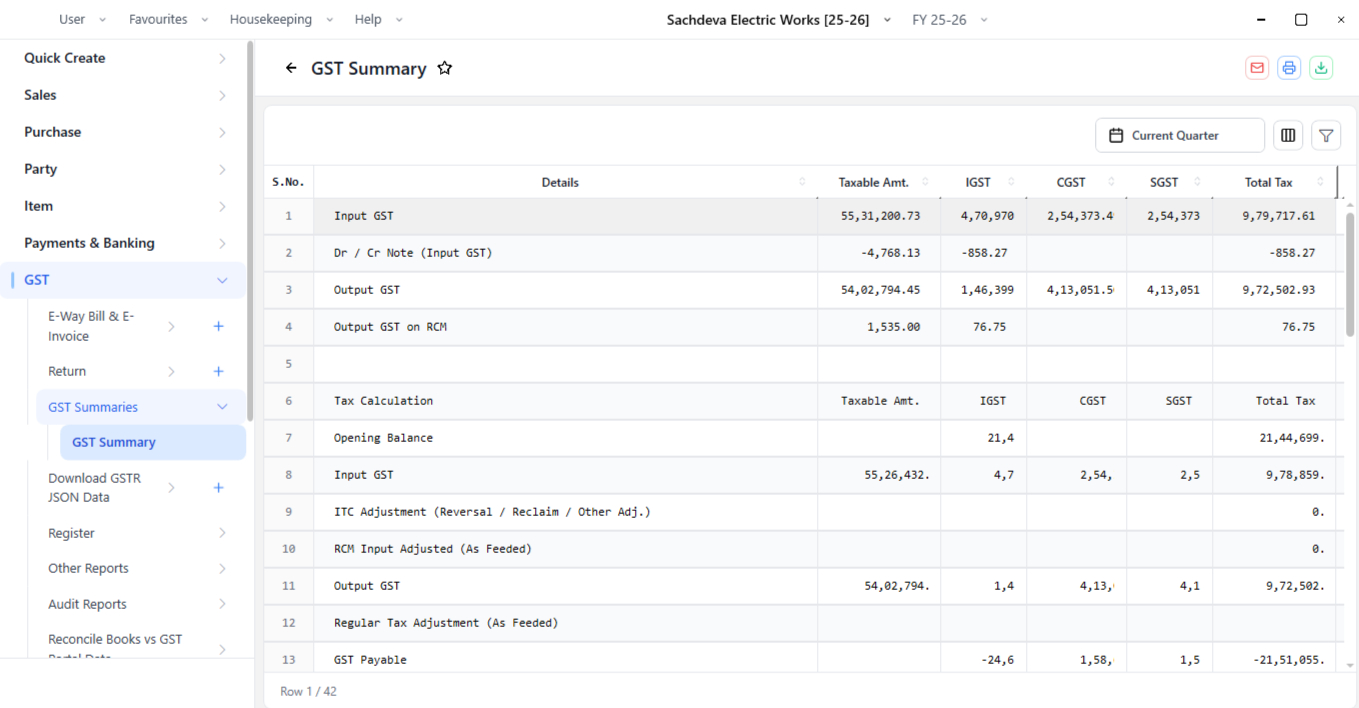The height and width of the screenshot is (708, 1359).
Task: Expand the Purchase section
Action: pos(125,132)
